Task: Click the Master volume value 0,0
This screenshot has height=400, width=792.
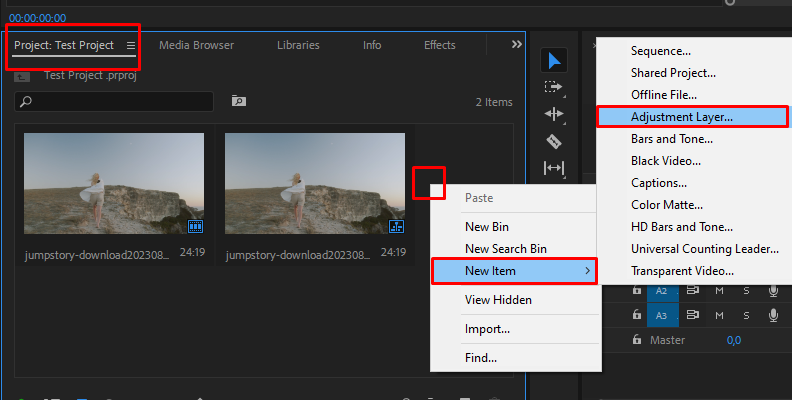Action: coord(733,341)
